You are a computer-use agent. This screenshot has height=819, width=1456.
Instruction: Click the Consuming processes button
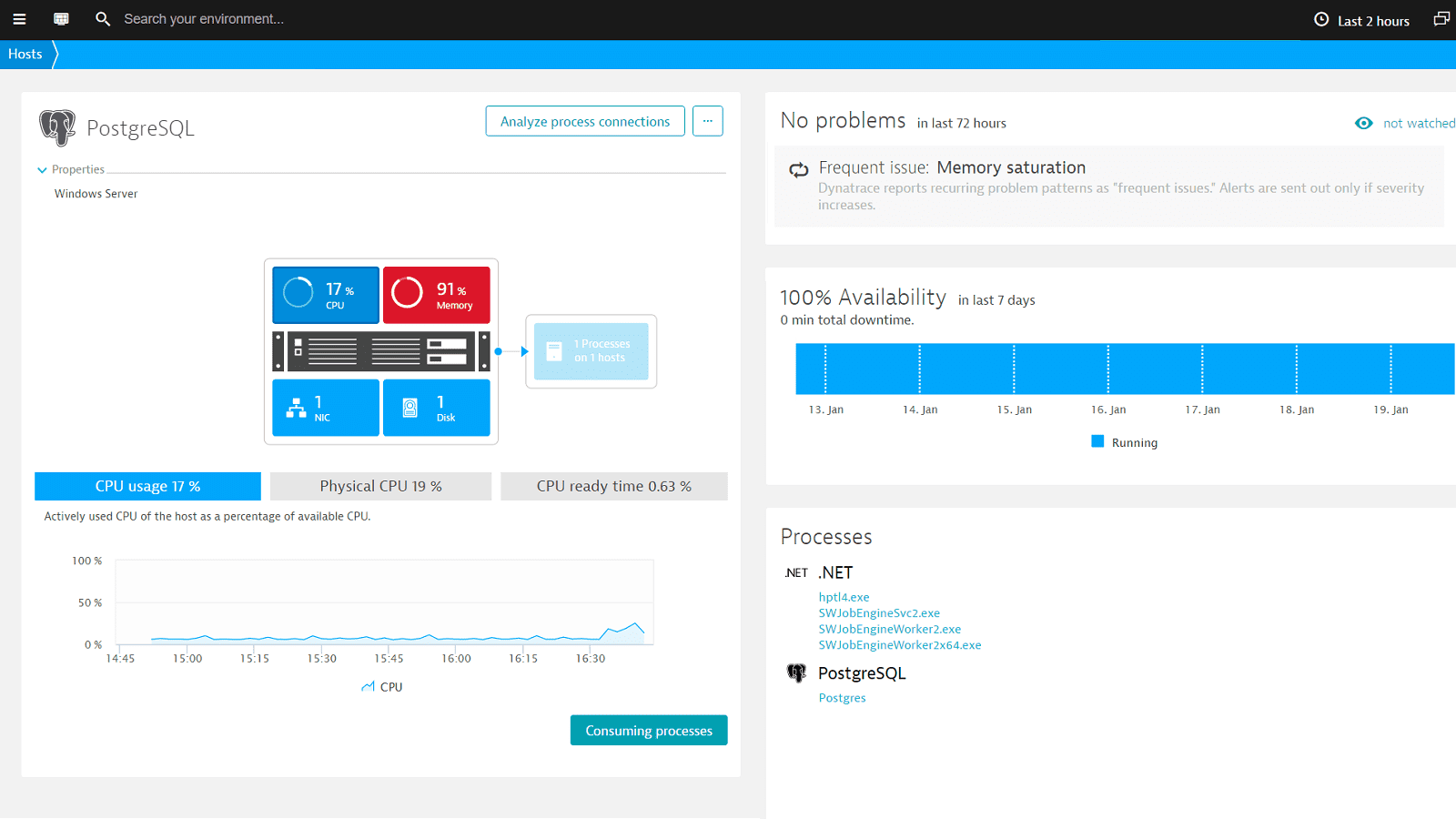[649, 731]
